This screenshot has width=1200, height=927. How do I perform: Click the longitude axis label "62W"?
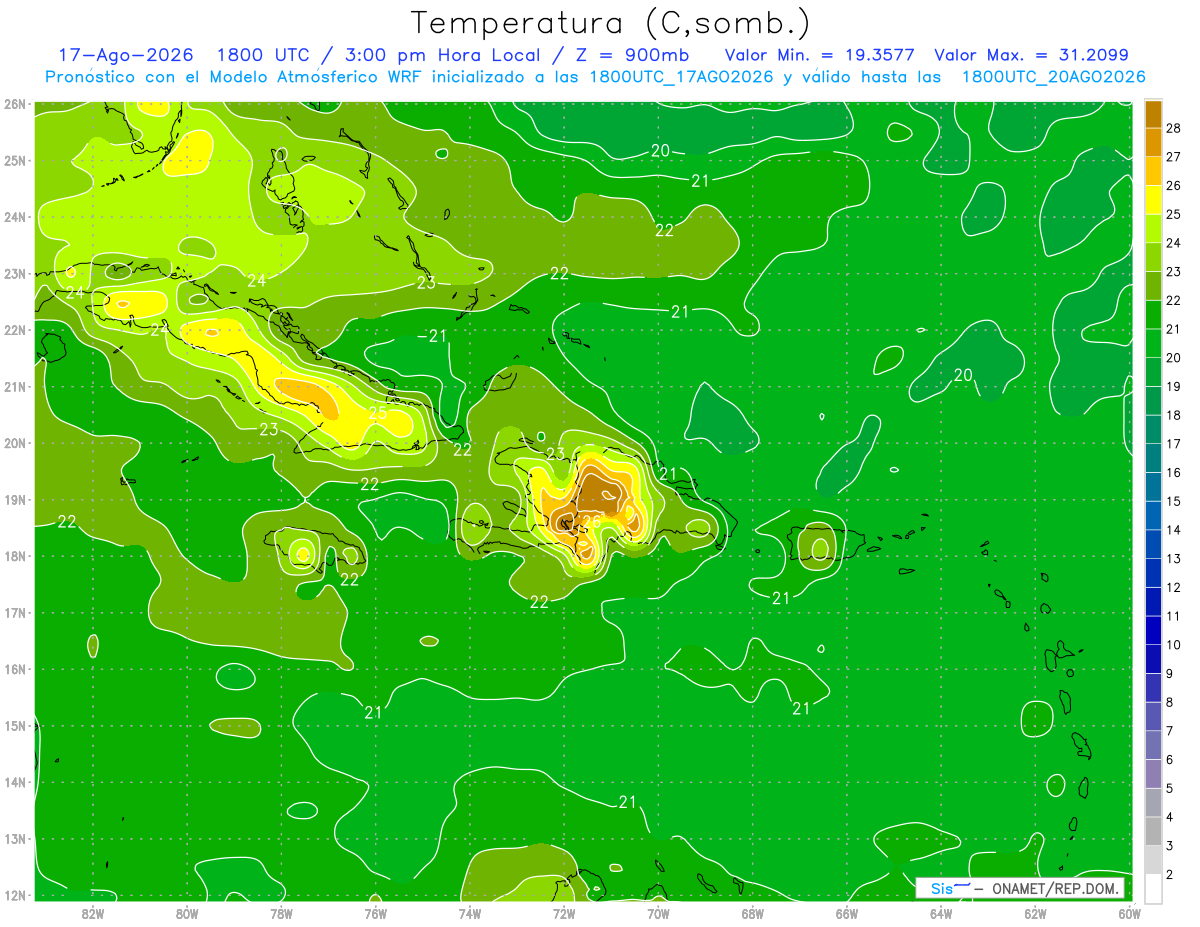1035,913
